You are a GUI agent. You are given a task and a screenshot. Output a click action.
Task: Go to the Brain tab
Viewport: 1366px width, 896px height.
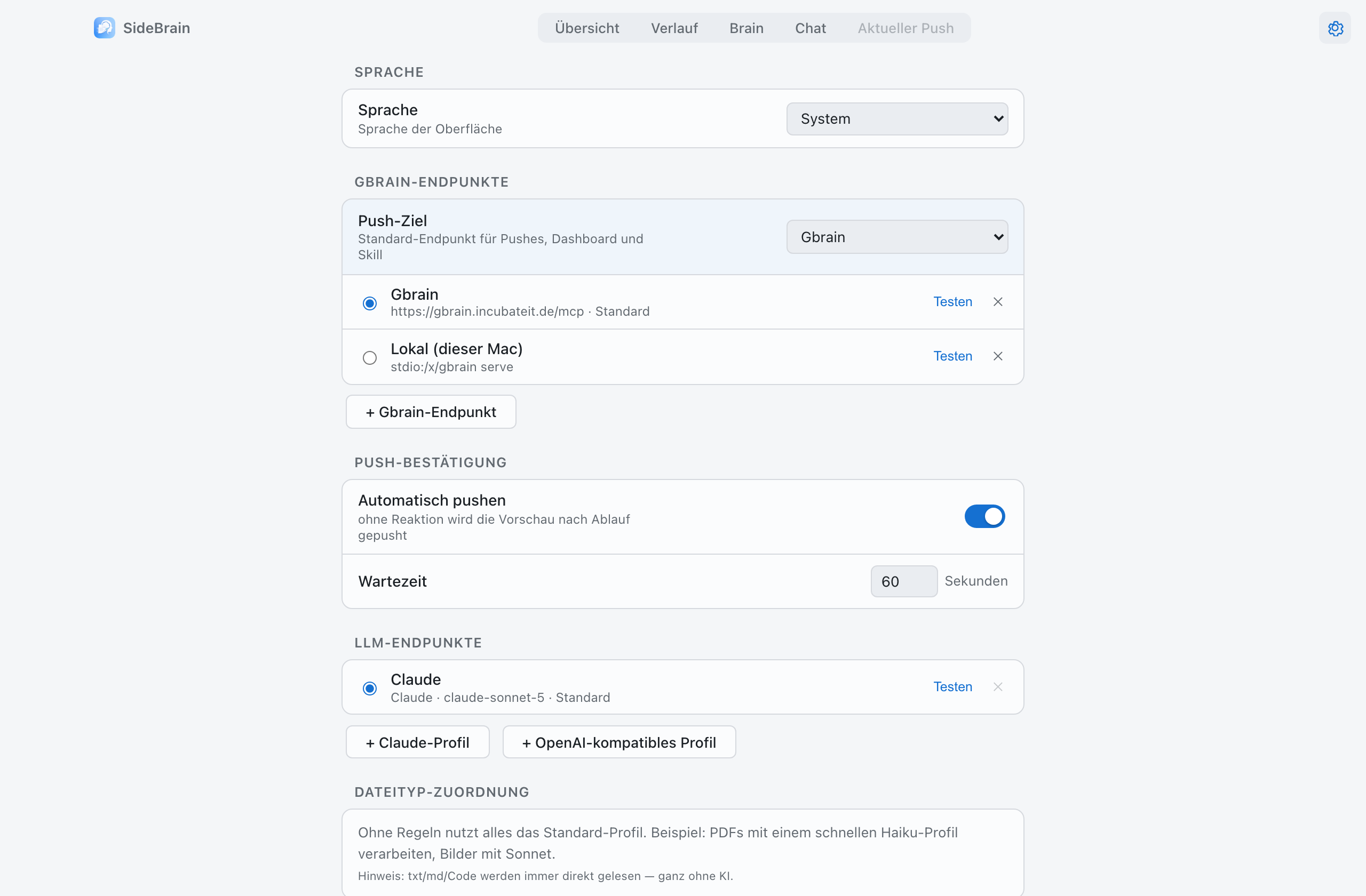point(746,28)
